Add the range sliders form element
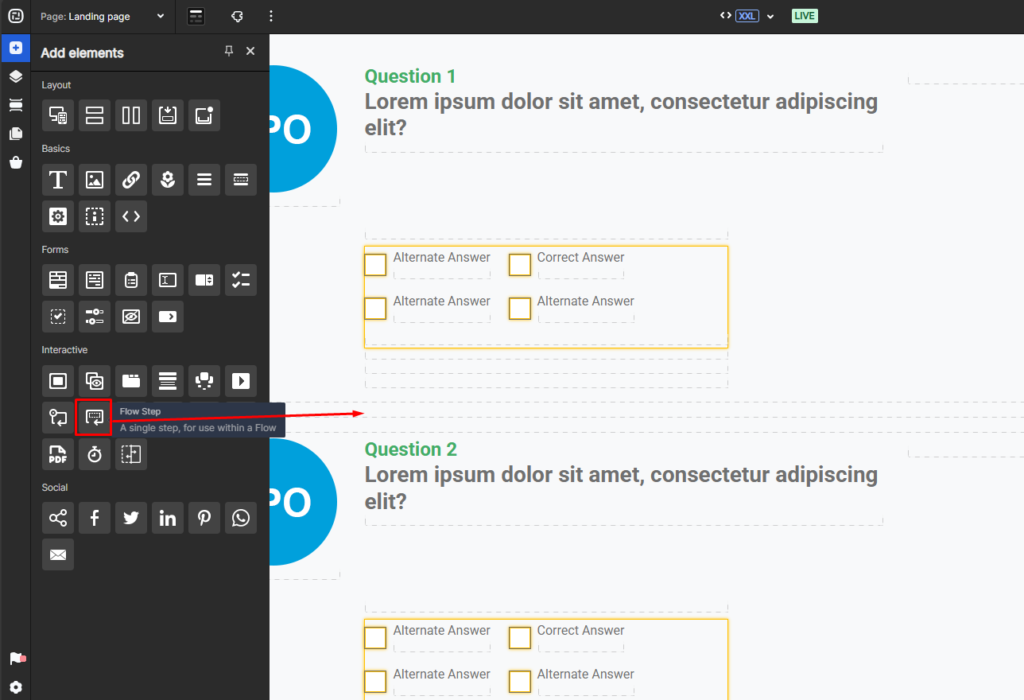The image size is (1024, 700). (95, 317)
